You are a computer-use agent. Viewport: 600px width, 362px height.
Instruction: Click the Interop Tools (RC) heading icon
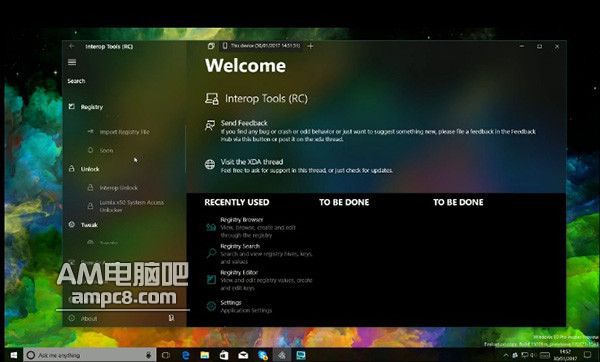[x=212, y=99]
